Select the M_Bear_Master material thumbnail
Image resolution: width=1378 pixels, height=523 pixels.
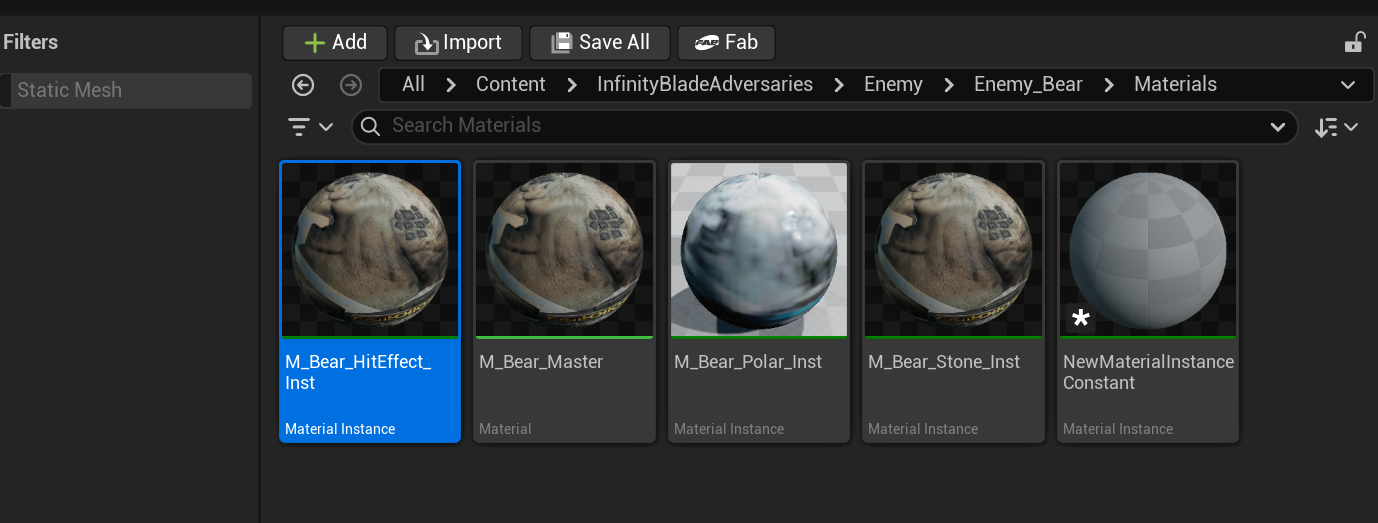(564, 250)
